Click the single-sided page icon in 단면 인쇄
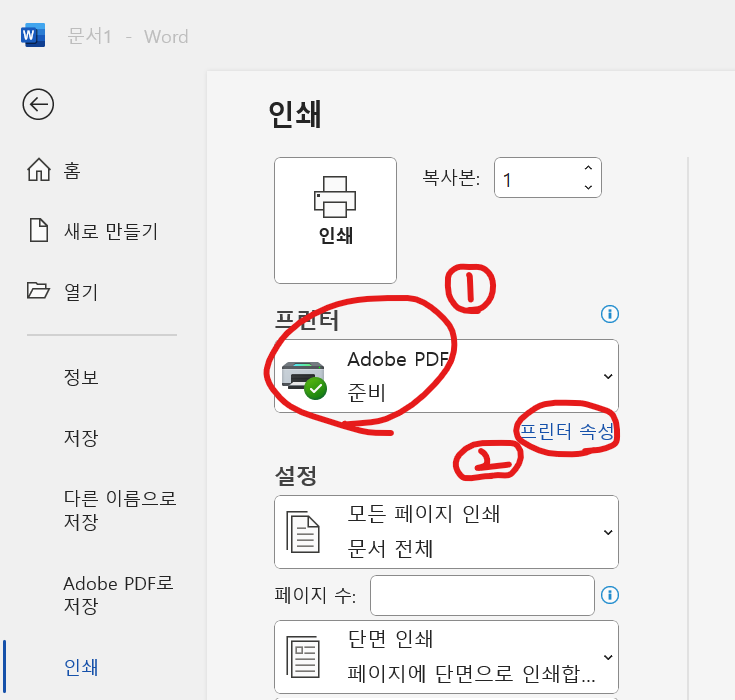Screen dimensions: 735x700 click(x=303, y=657)
